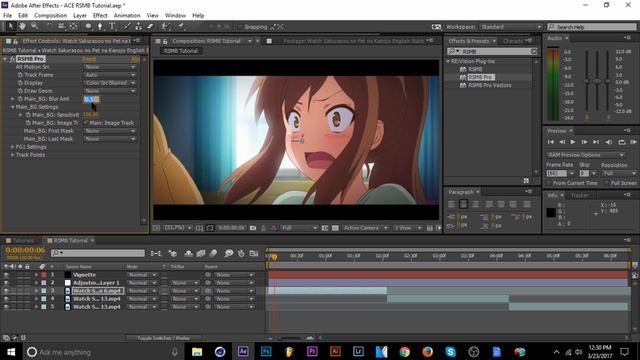Center align text in Paragraph panel

463,204
